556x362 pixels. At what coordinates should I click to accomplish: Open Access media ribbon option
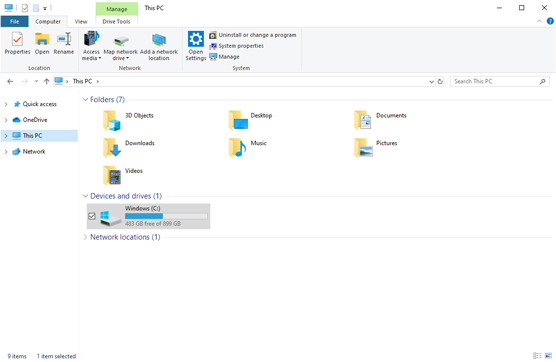coord(91,46)
